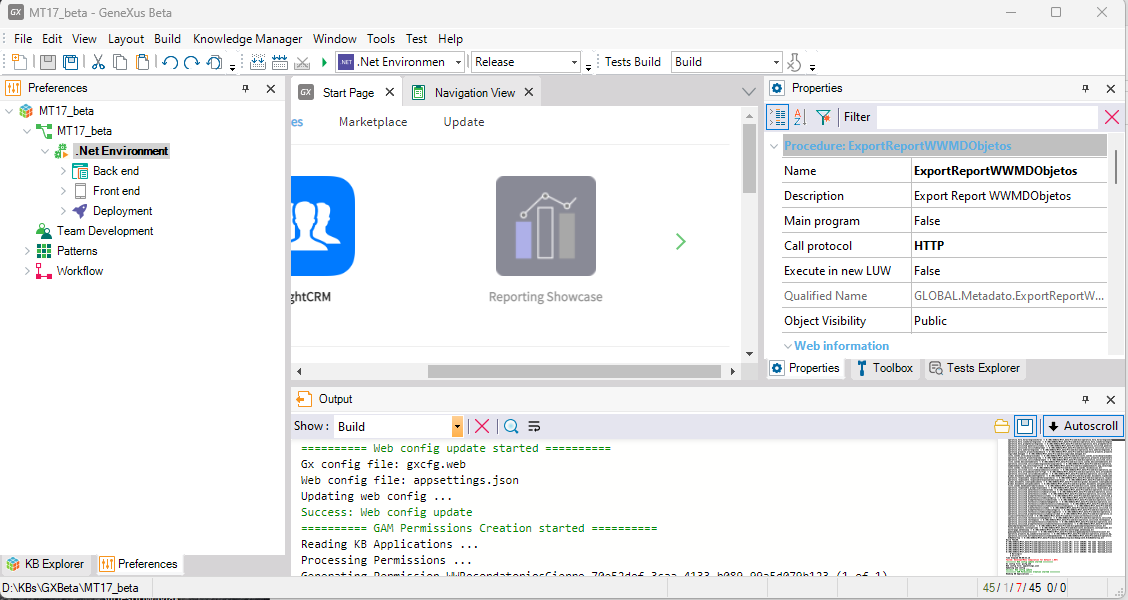This screenshot has height=600, width=1128.
Task: Click the Redo arrow icon
Action: tap(191, 62)
